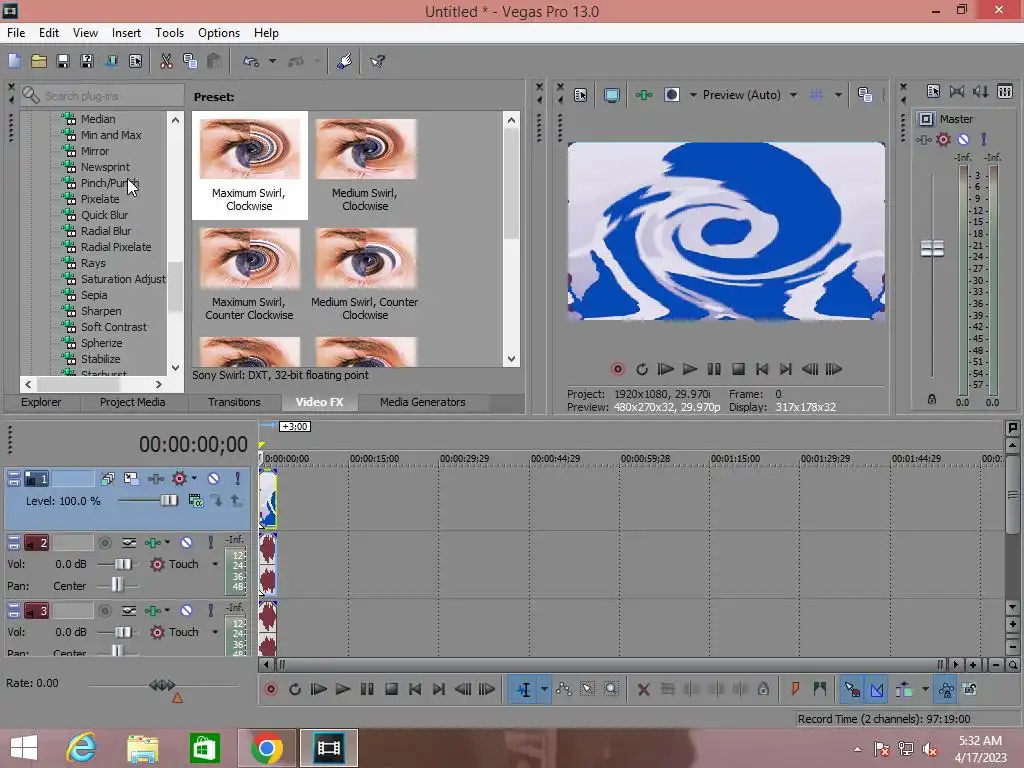Click the New project icon in toolbar
The width and height of the screenshot is (1024, 768).
[14, 61]
